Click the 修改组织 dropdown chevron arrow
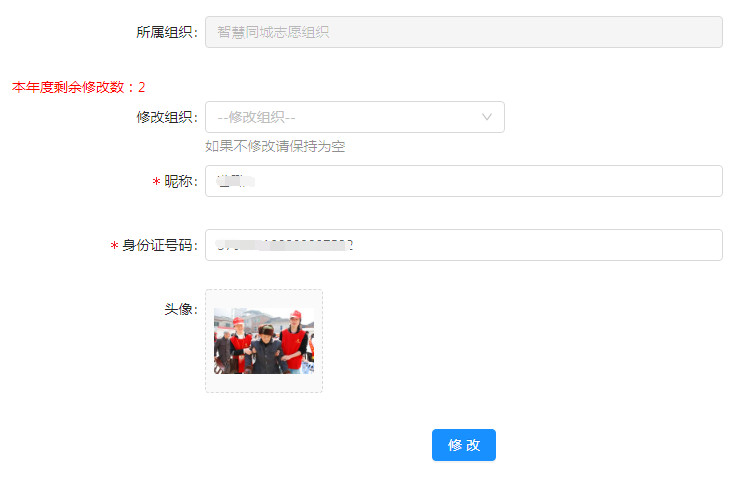Screen dimensions: 755x481 pos(487,117)
